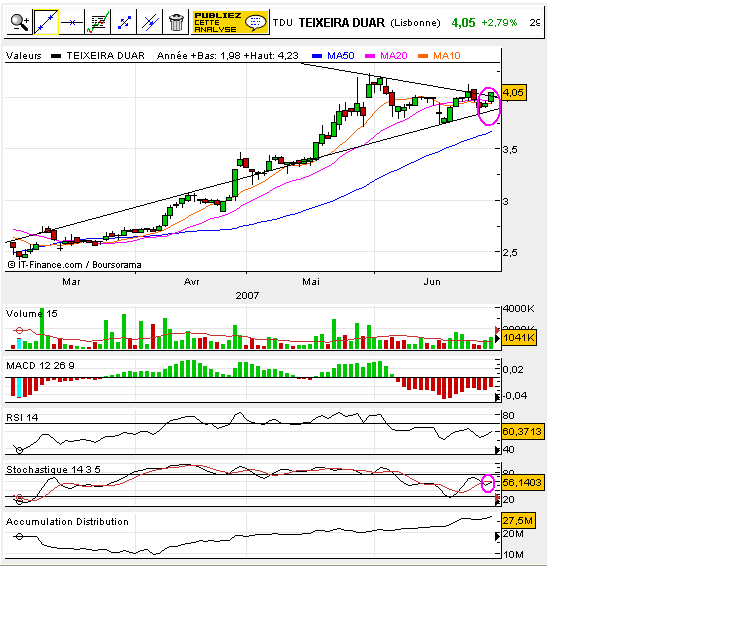Image resolution: width=738 pixels, height=637 pixels.
Task: Click the black arrow at Stochastique panel bottom
Action: click(497, 503)
